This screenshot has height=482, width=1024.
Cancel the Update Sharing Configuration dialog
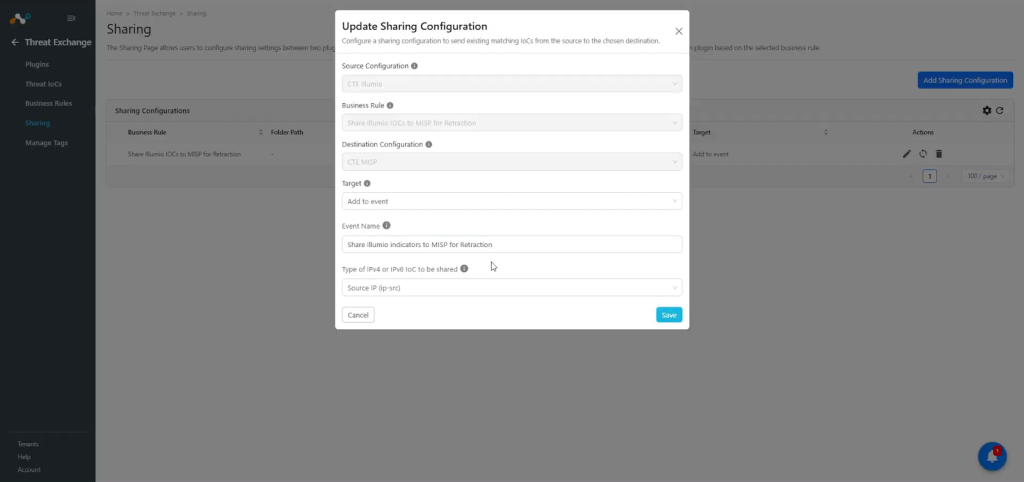[358, 315]
